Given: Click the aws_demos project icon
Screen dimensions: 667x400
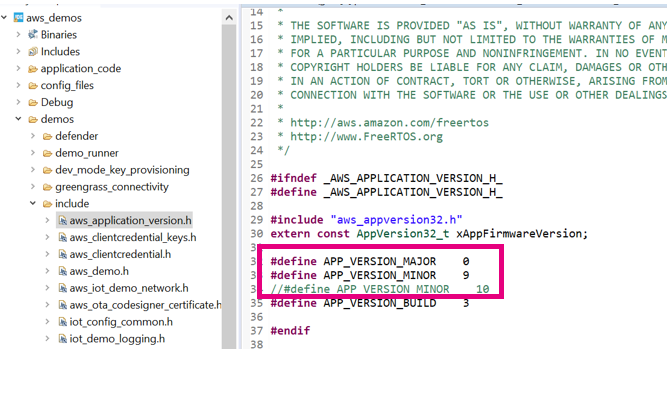Looking at the screenshot, I should click(18, 17).
